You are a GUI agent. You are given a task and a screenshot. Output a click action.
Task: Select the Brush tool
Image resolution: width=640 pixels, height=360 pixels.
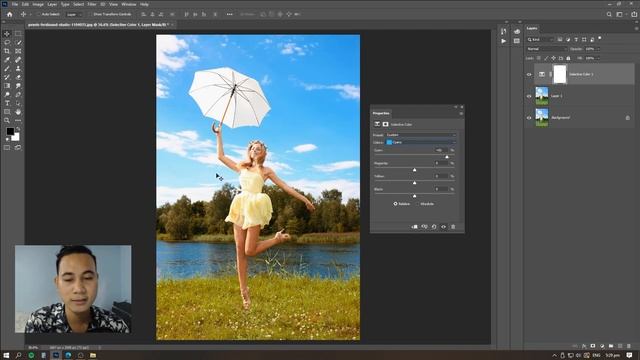(7, 69)
